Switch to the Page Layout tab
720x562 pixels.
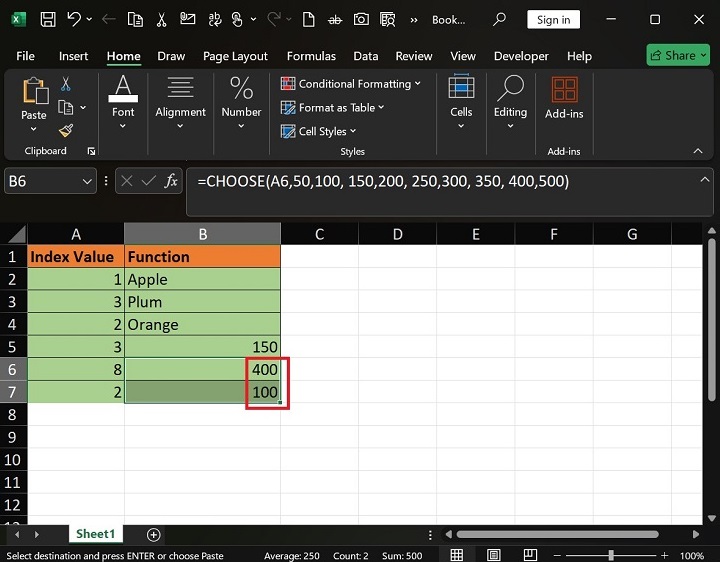coord(235,56)
